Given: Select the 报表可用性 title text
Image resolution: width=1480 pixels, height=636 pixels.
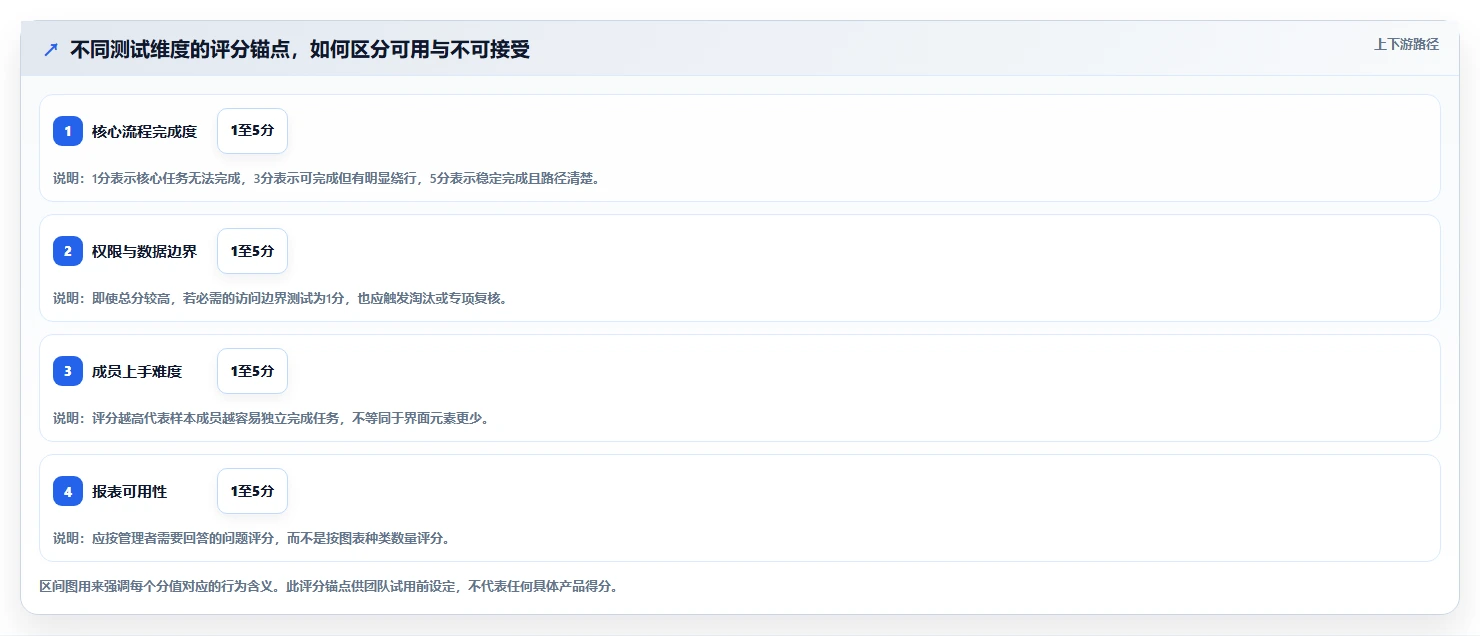Looking at the screenshot, I should coord(129,491).
